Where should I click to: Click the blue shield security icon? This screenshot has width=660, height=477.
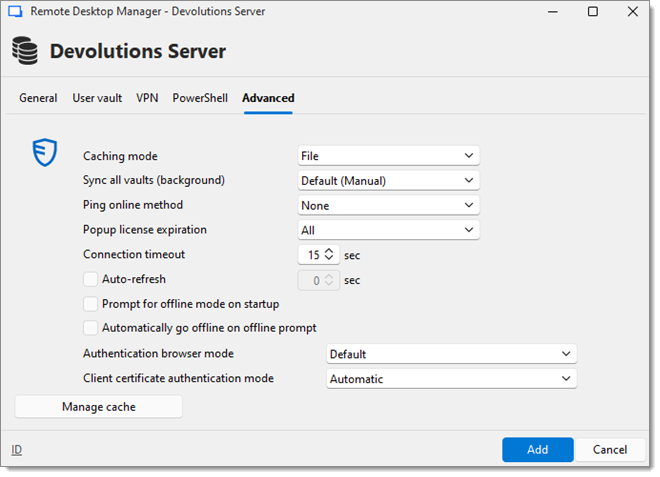click(x=44, y=153)
